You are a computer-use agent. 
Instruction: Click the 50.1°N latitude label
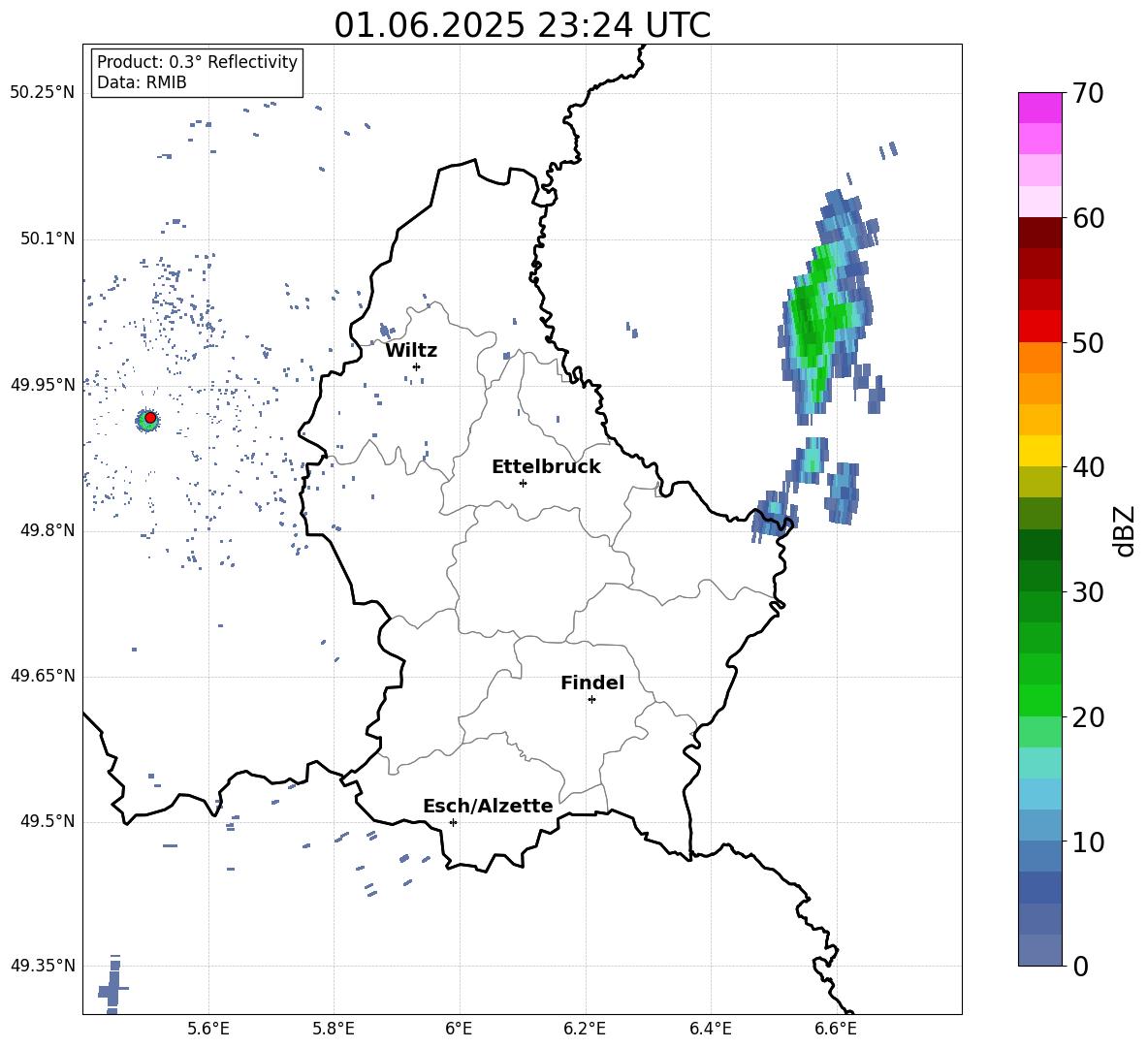48,239
